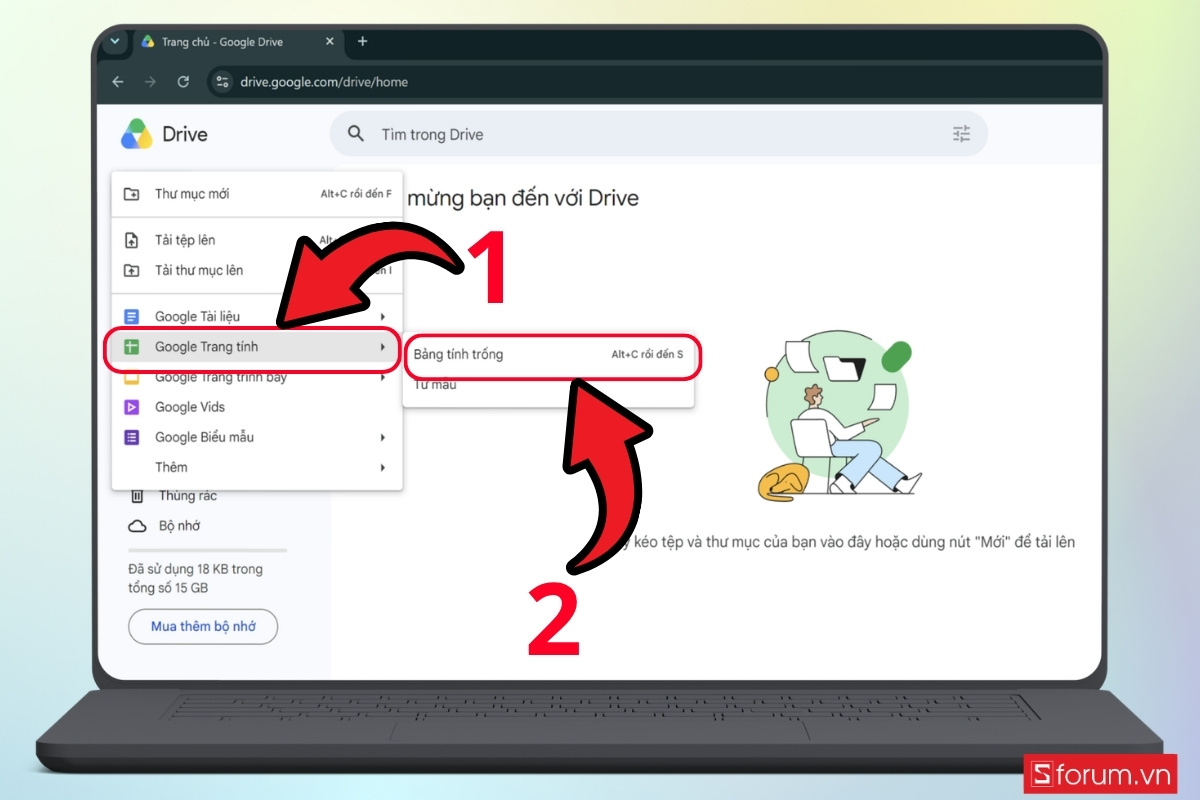This screenshot has width=1200, height=800.
Task: Choose Bảng tính trống in the submenu
Action: point(548,355)
